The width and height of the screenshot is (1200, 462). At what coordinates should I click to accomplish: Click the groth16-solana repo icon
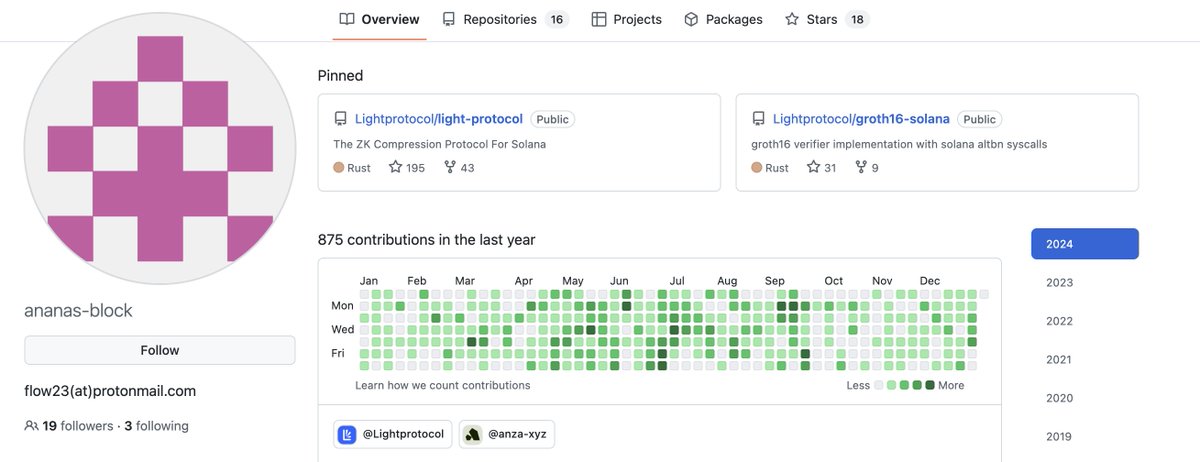pos(759,119)
